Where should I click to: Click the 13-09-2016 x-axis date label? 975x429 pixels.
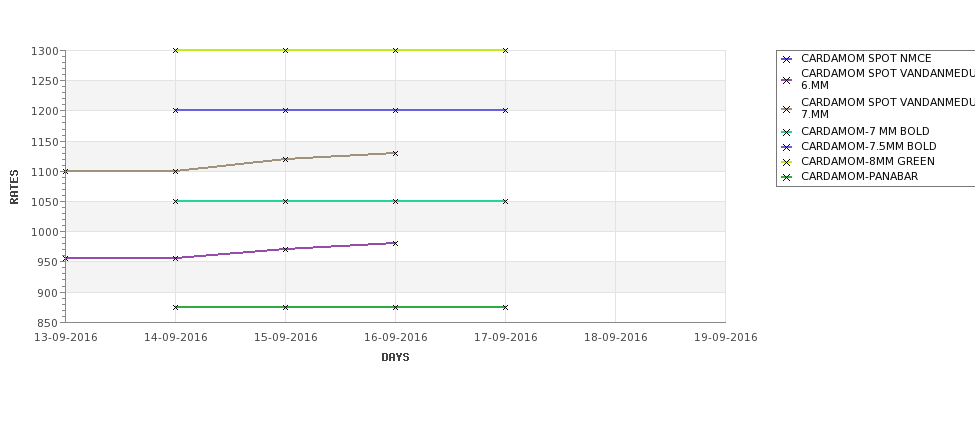point(65,338)
